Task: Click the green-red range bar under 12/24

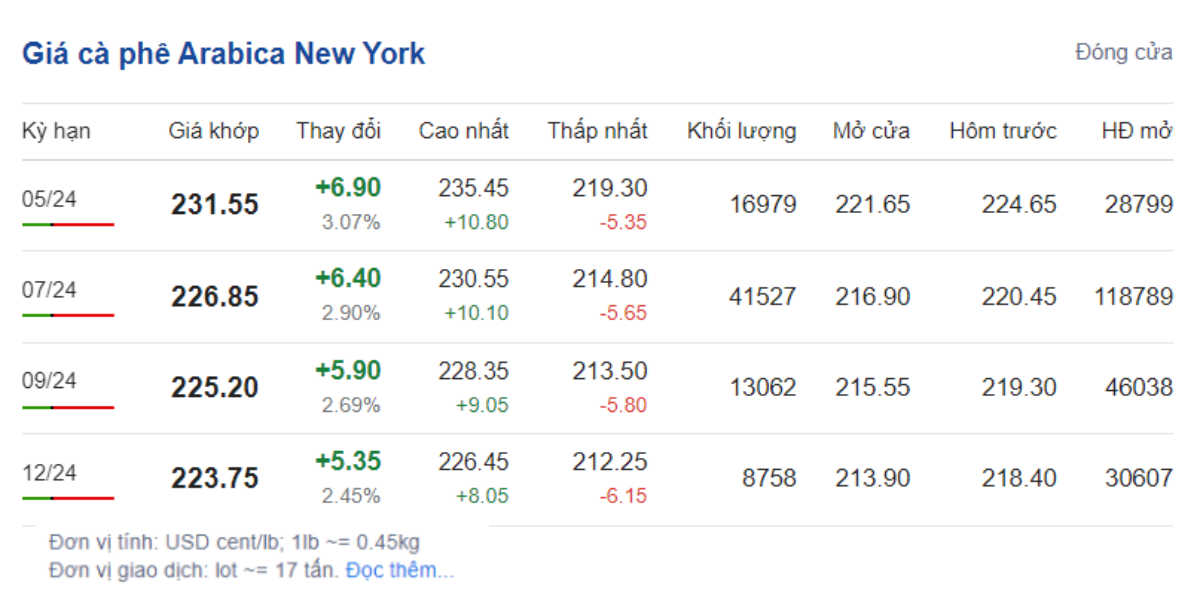Action: 68,497
